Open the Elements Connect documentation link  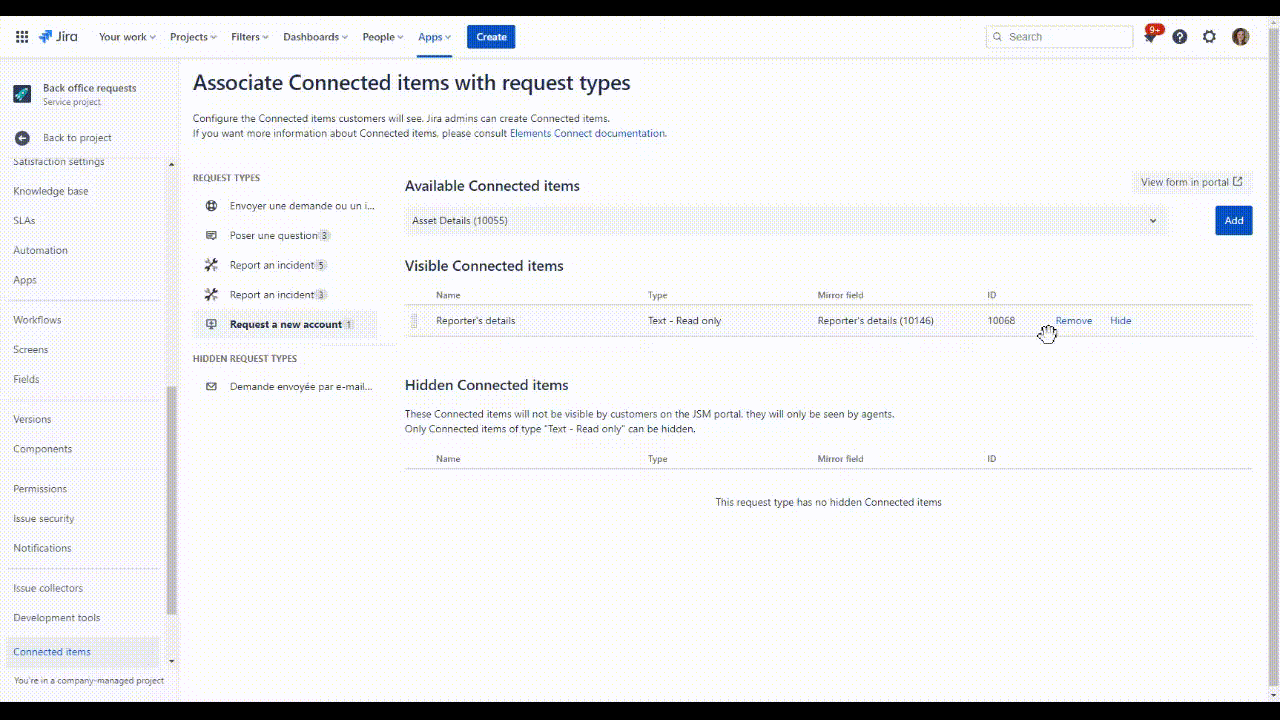587,133
